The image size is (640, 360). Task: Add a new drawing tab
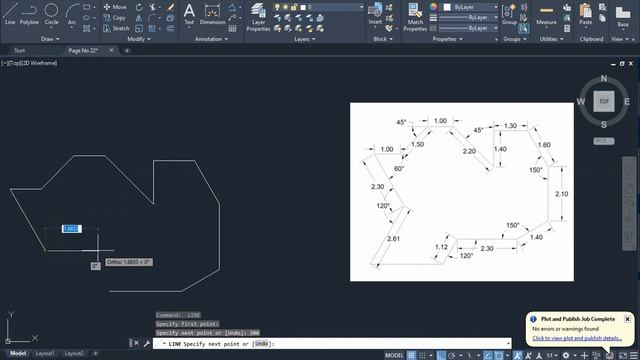pyautogui.click(x=127, y=51)
